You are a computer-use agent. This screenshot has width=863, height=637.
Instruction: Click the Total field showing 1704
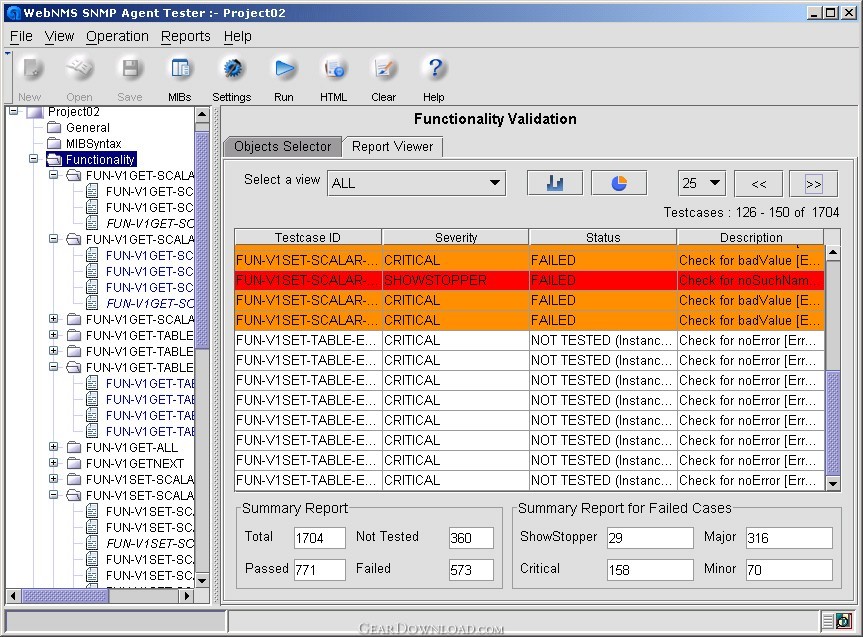tap(320, 538)
